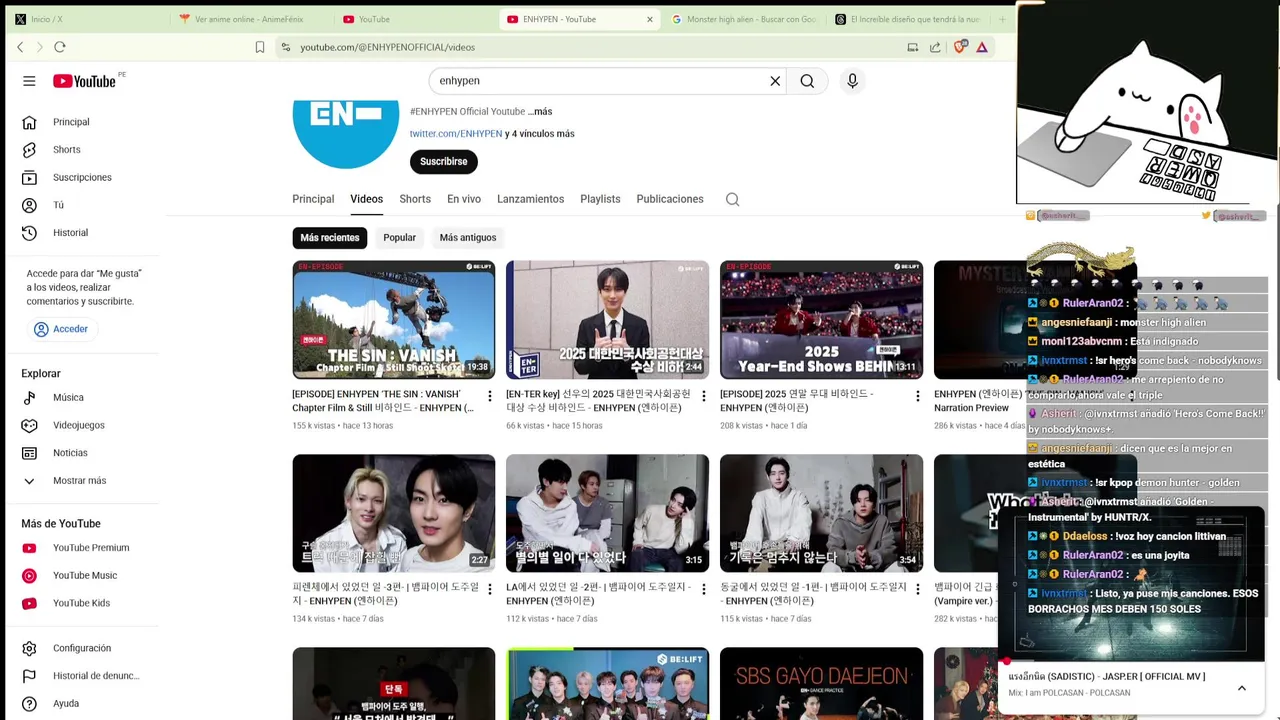The width and height of the screenshot is (1280, 720).
Task: Open THE SIN : VANISH video title
Action: tap(383, 401)
